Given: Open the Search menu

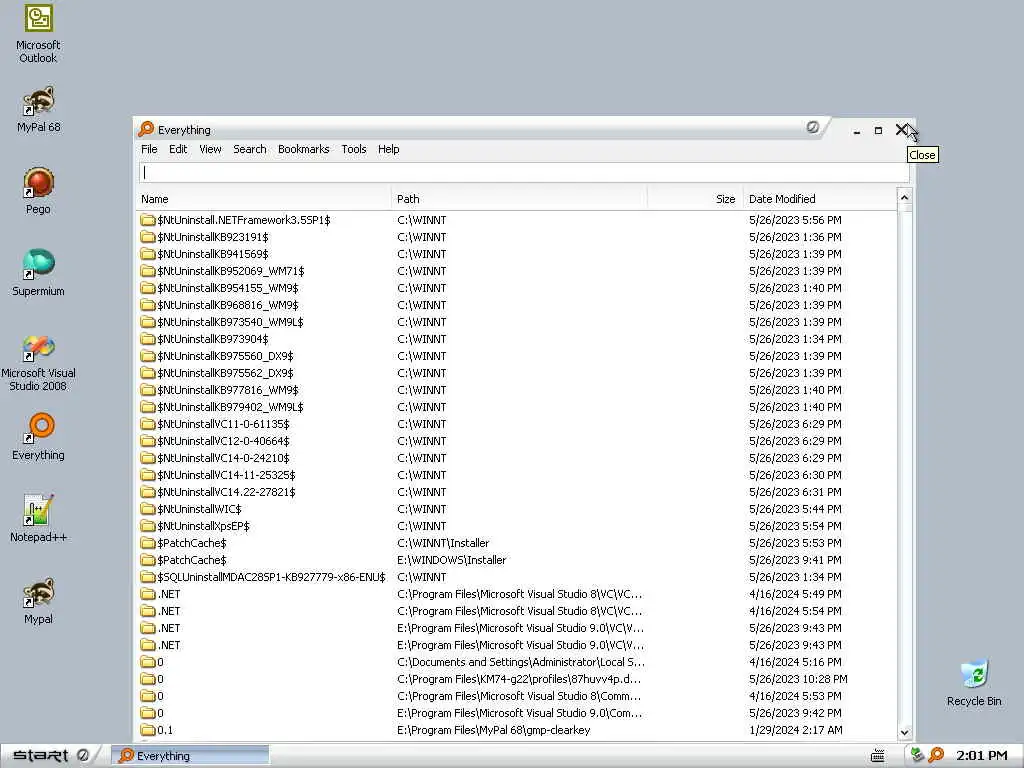Looking at the screenshot, I should (x=249, y=149).
